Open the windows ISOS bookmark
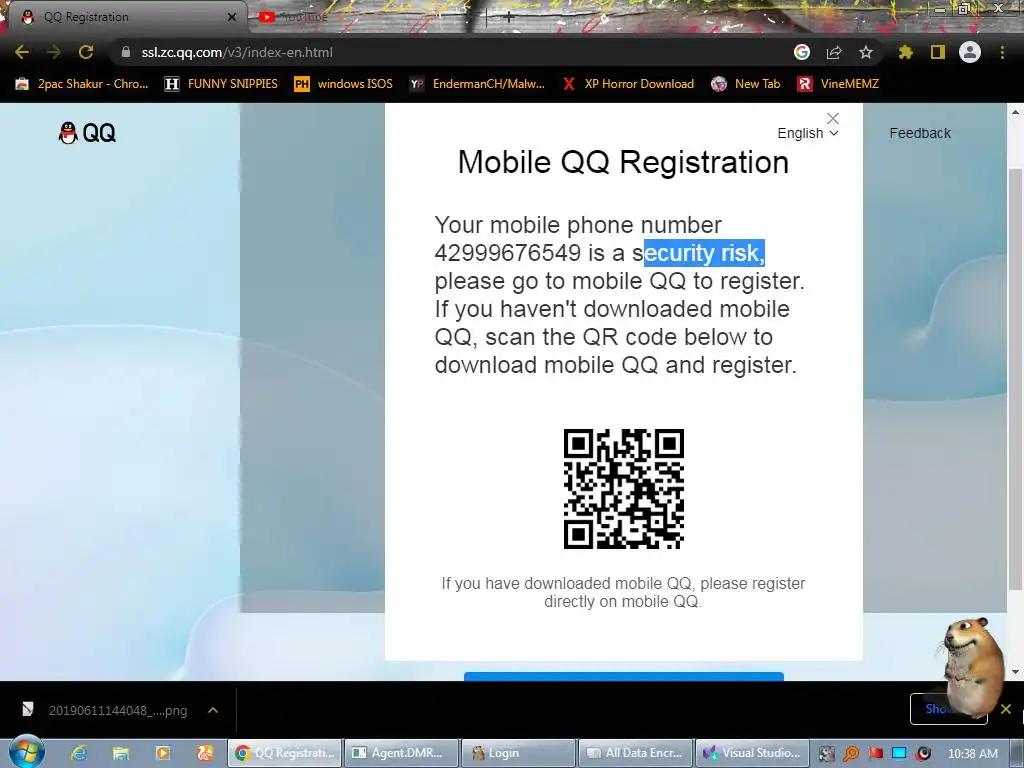1024x768 pixels. [344, 84]
